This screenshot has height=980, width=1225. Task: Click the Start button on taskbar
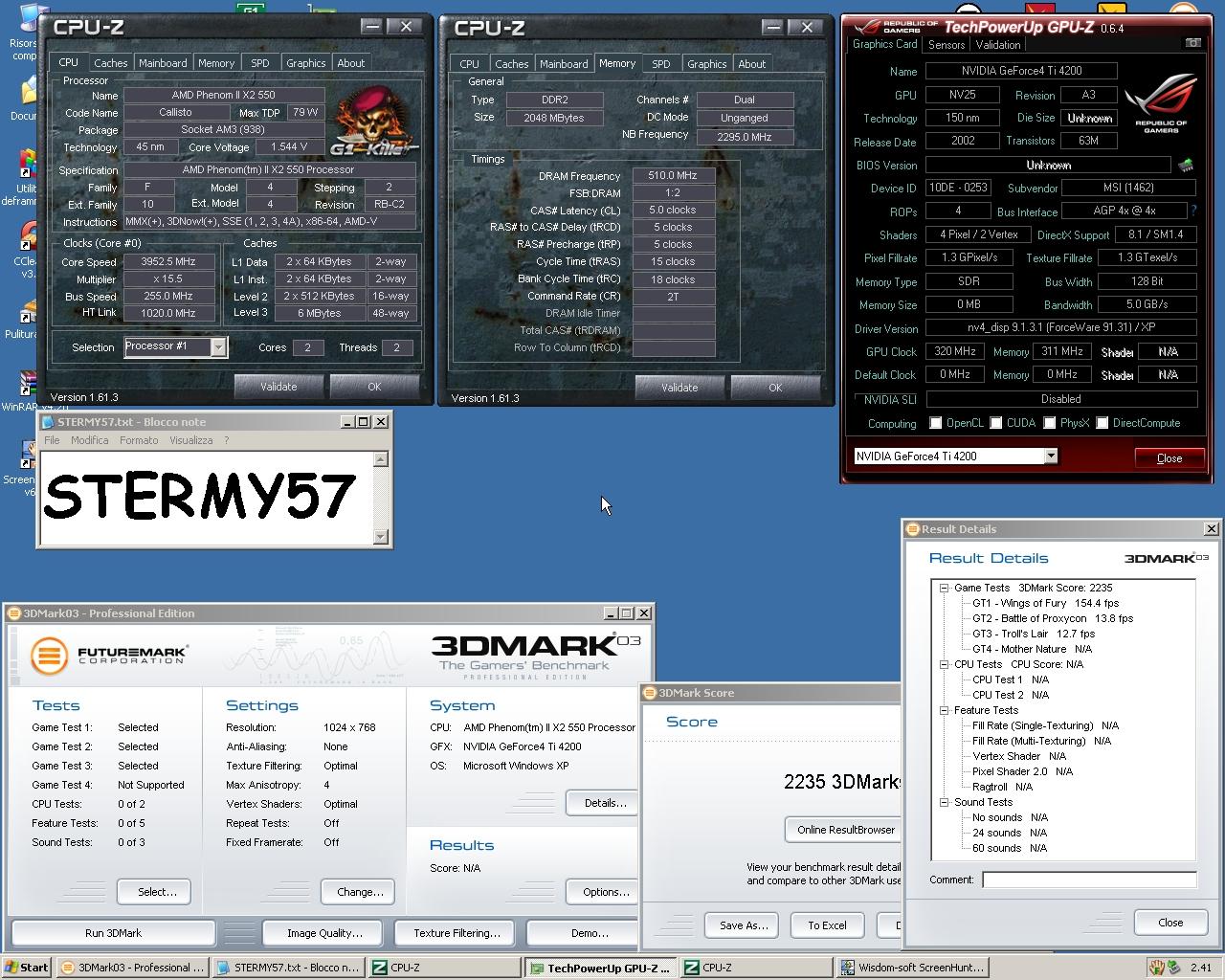point(27,968)
